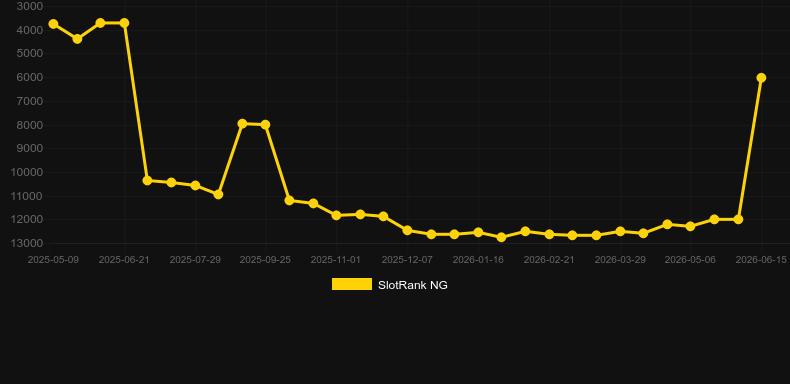Select the data point for 2025-12-07
This screenshot has width=790, height=384.
[x=408, y=230]
